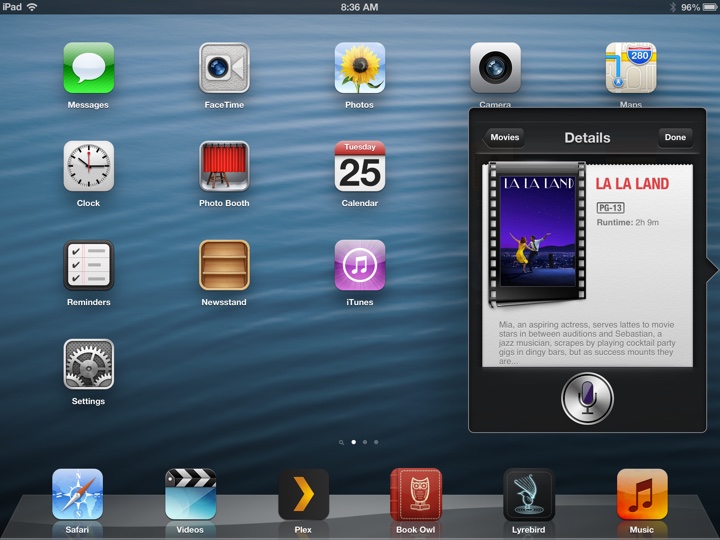Open the Messages app
This screenshot has width=720, height=540.
point(89,68)
